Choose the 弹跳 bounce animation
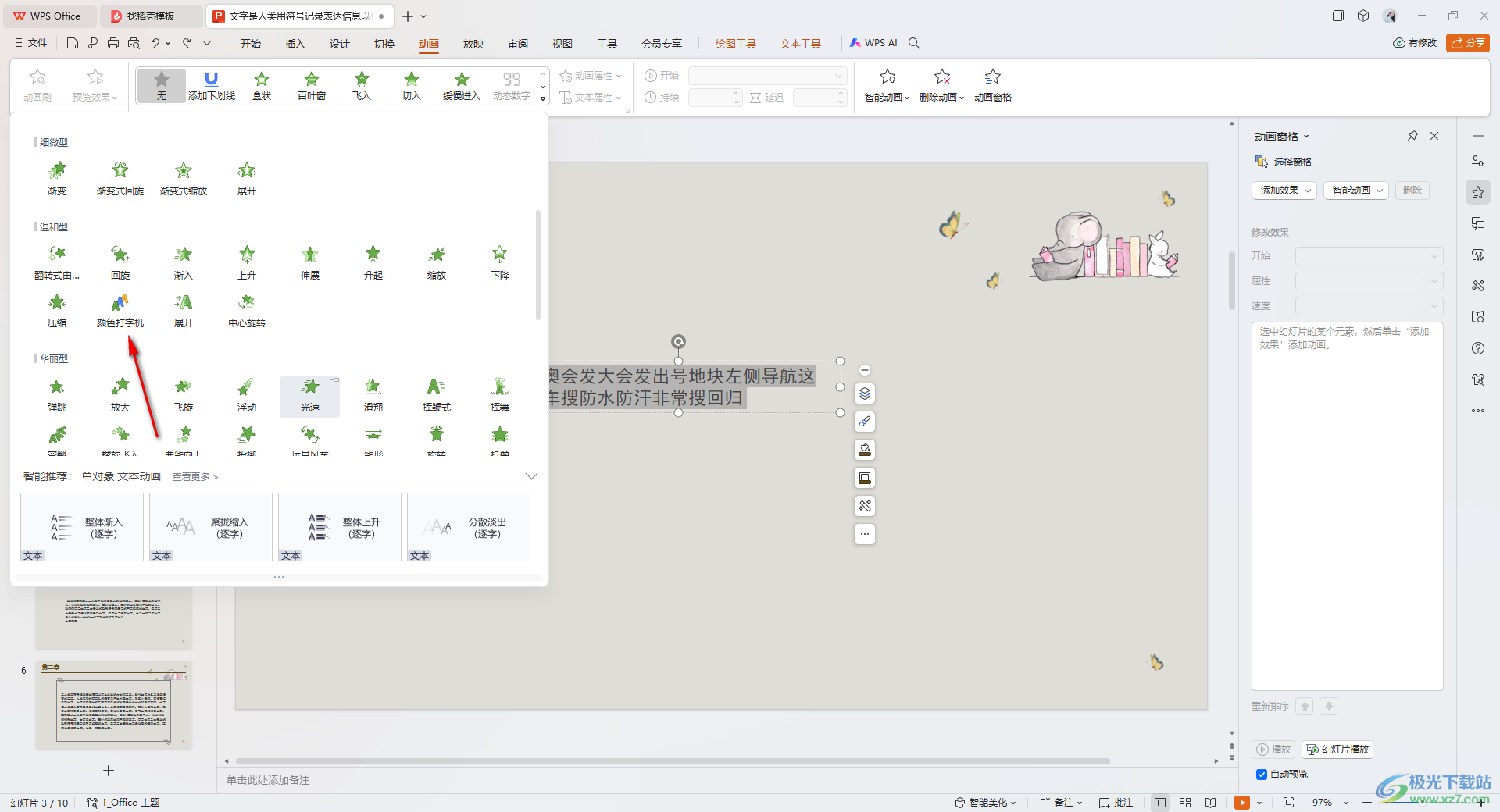Screen dimensions: 1500x812 coord(57,394)
